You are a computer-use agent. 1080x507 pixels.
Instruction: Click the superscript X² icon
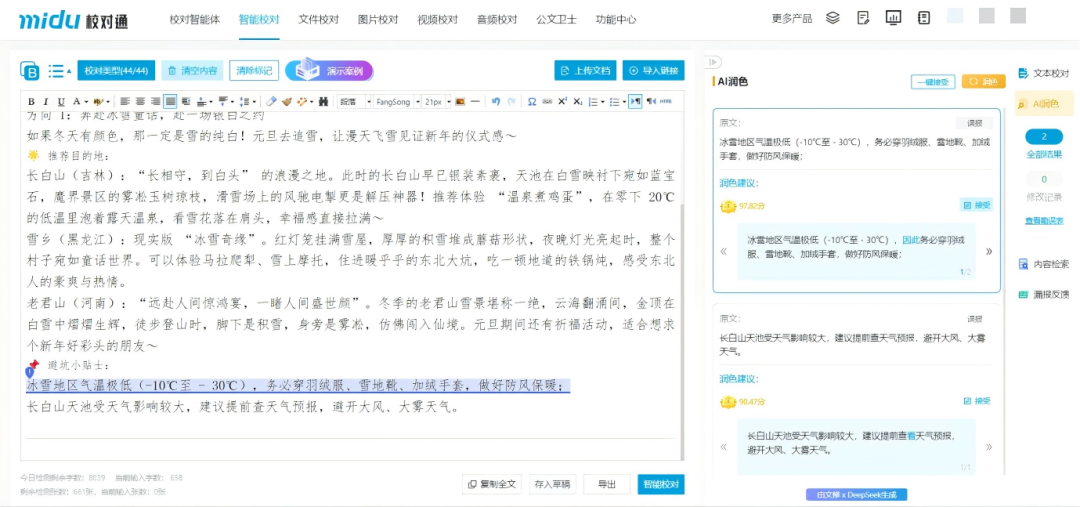coord(563,102)
